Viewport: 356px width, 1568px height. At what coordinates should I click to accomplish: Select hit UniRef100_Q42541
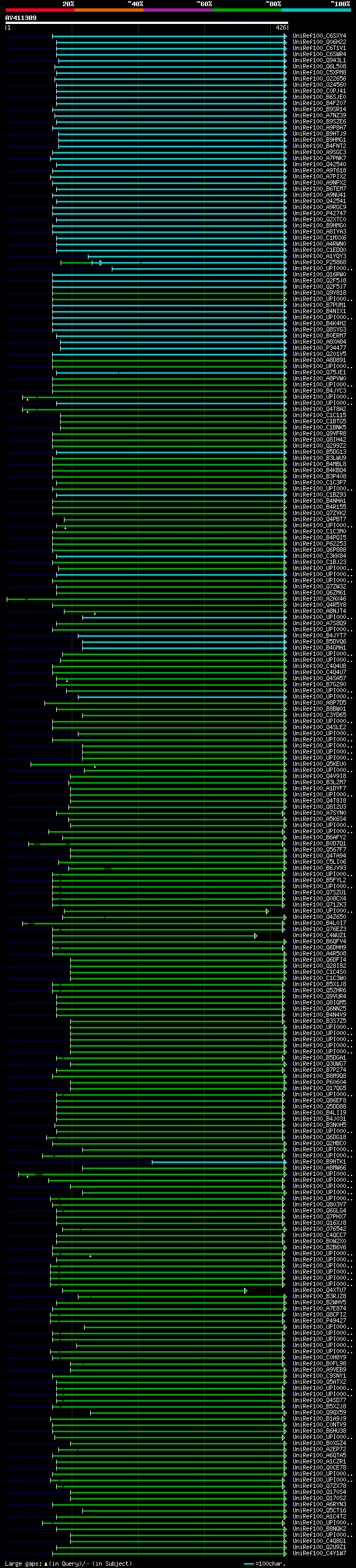tap(319, 201)
